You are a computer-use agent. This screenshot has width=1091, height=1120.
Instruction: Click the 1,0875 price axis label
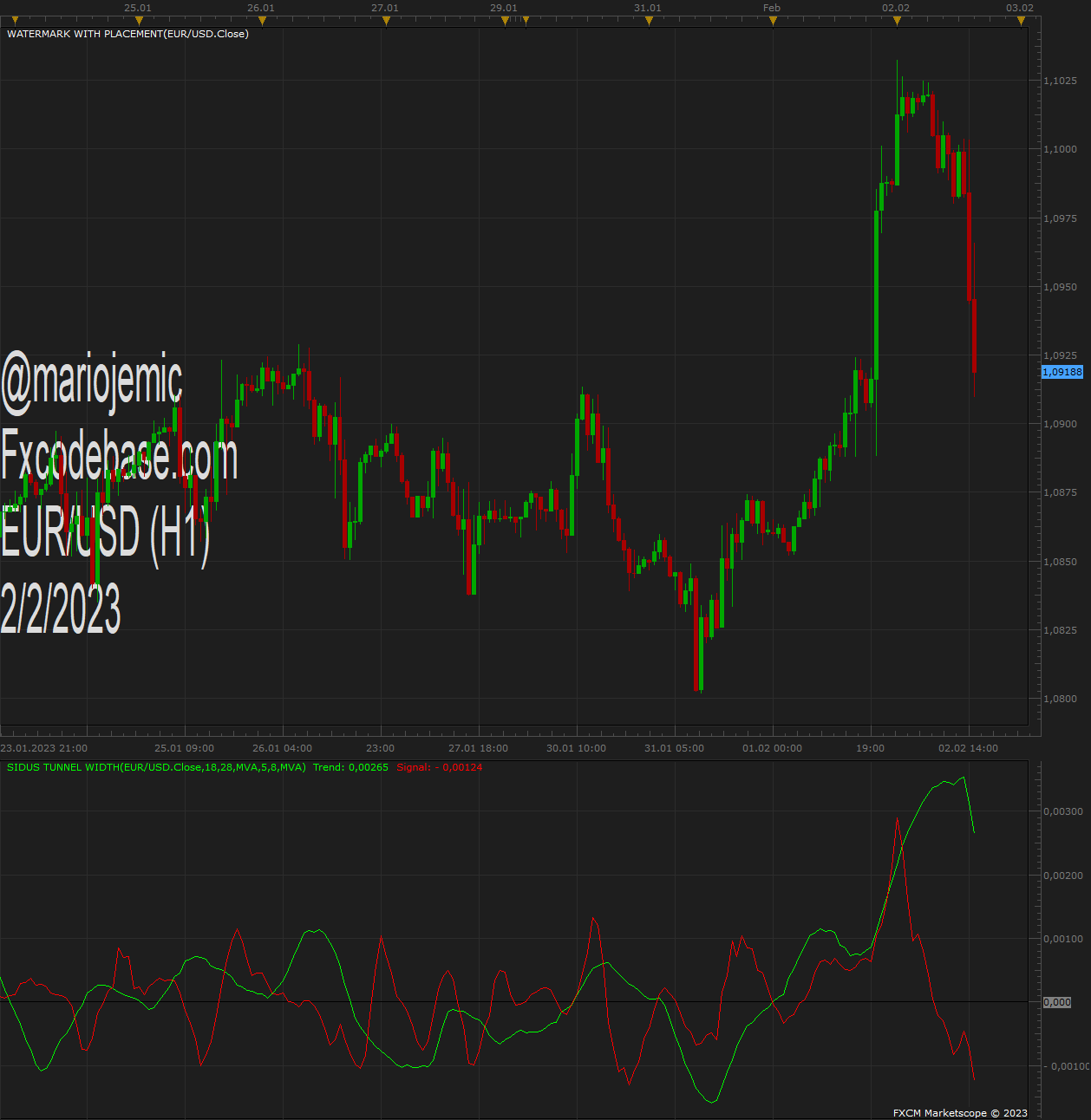click(1060, 492)
